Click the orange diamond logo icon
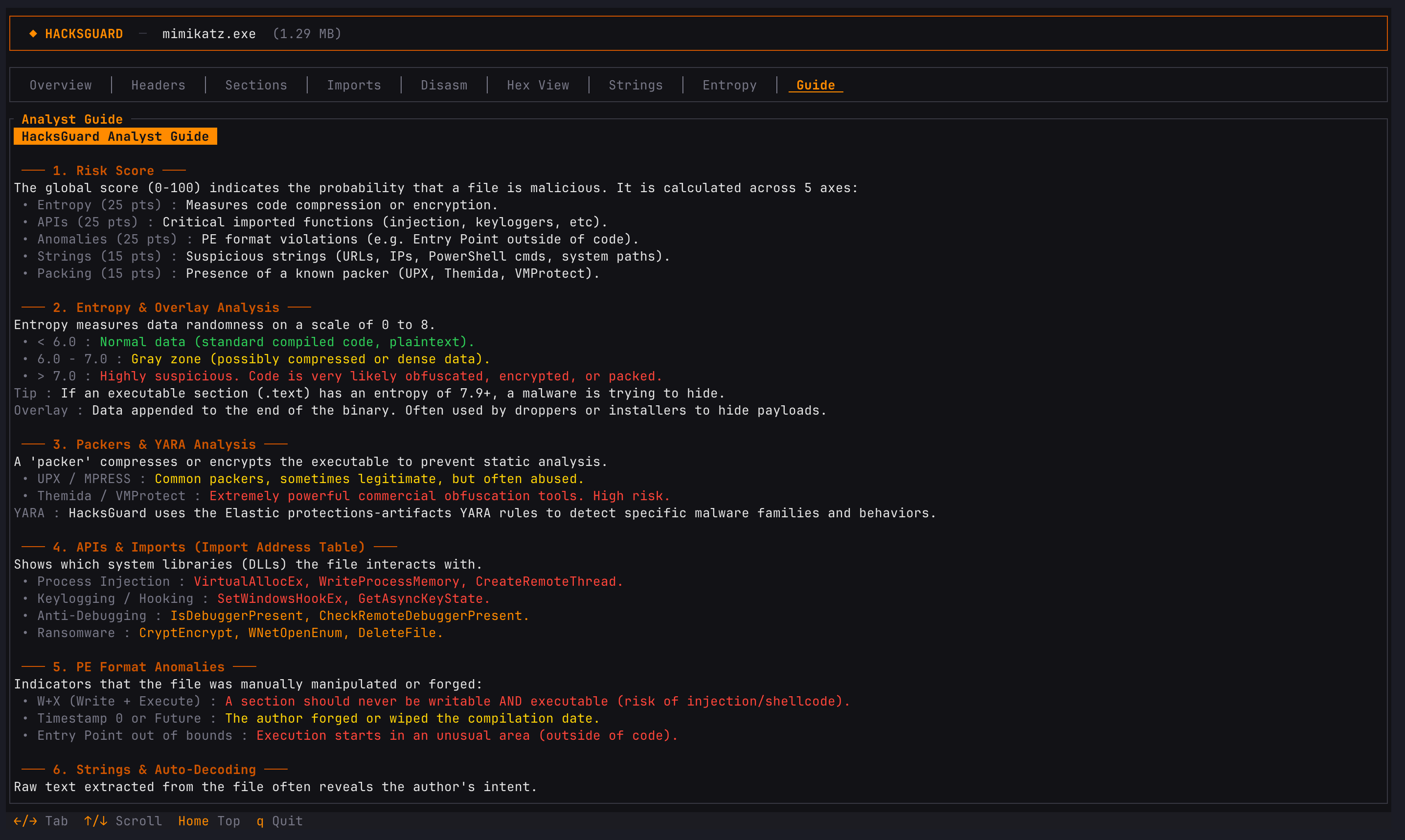 click(33, 34)
